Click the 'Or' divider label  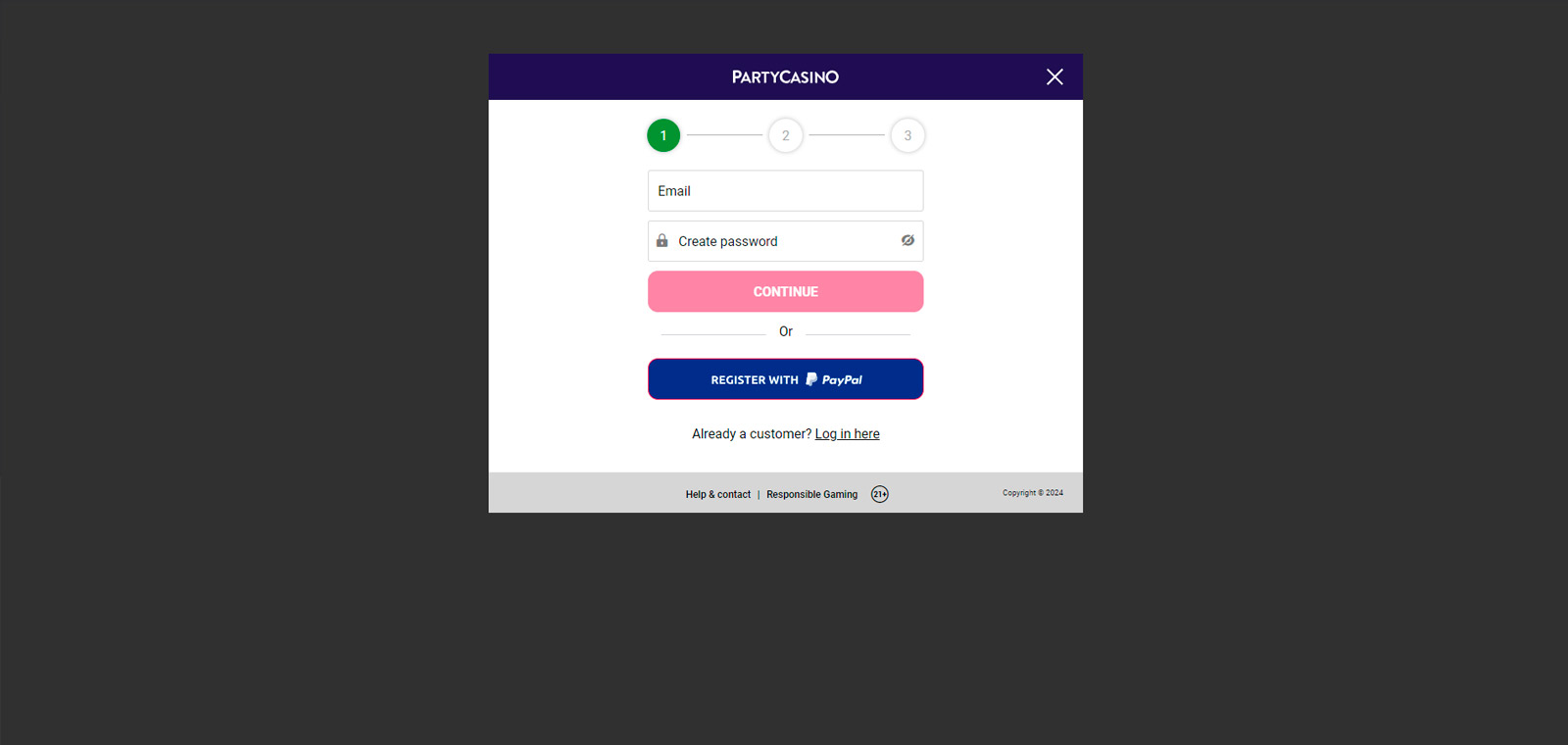tap(785, 331)
